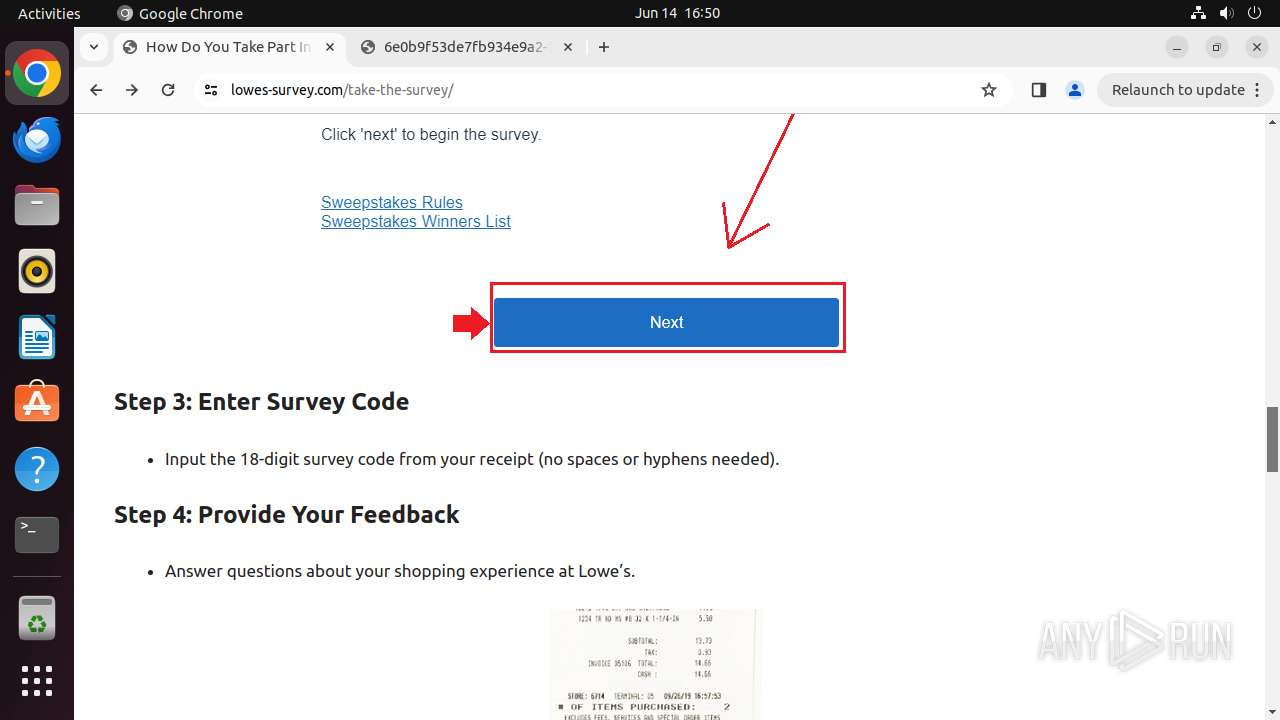This screenshot has width=1280, height=720.
Task: Go forward to next page
Action: (132, 90)
